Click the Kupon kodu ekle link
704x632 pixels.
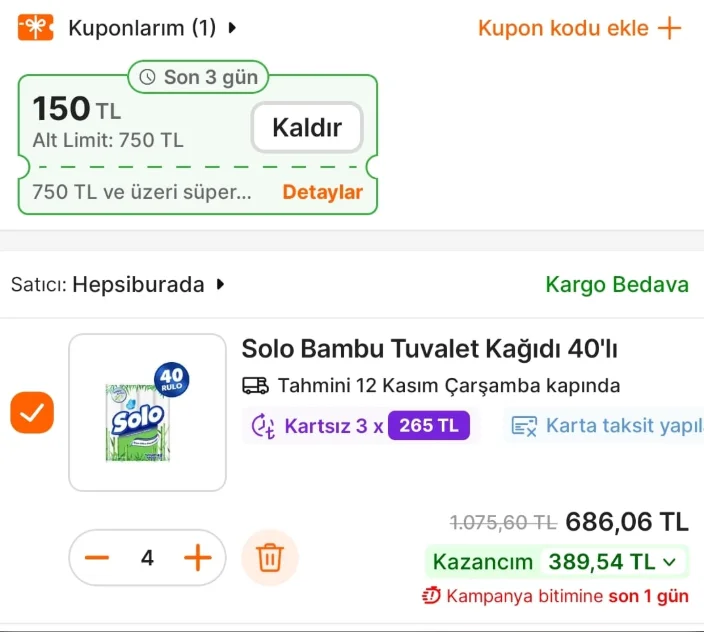click(563, 28)
